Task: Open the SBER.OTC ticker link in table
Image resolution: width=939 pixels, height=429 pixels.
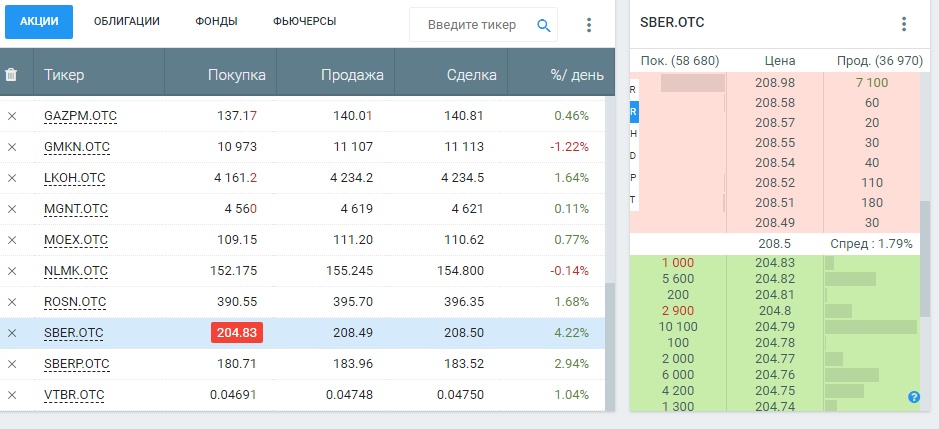Action: [74, 333]
